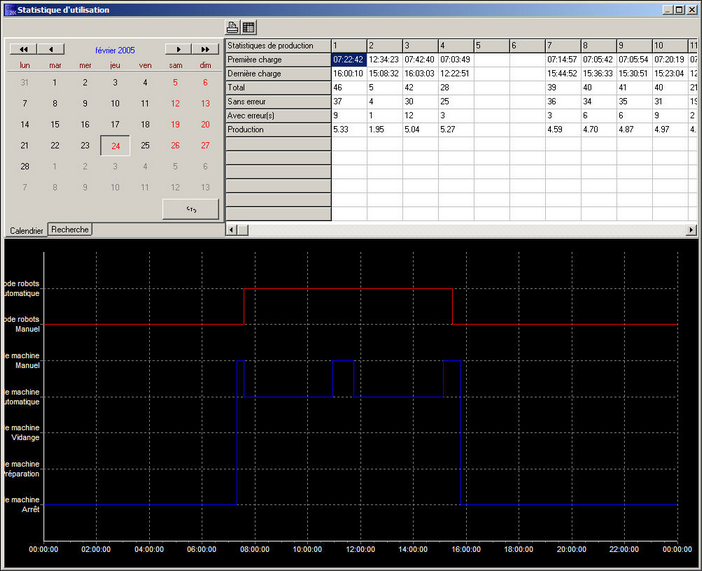Switch to the Calendrier tab
702x571 pixels.
click(x=26, y=231)
